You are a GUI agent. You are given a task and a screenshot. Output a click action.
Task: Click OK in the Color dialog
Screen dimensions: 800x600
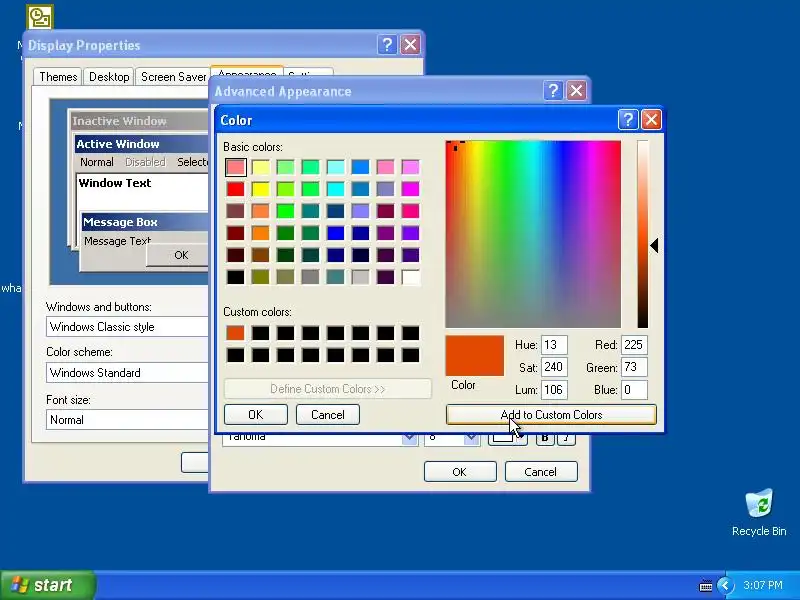click(x=256, y=414)
